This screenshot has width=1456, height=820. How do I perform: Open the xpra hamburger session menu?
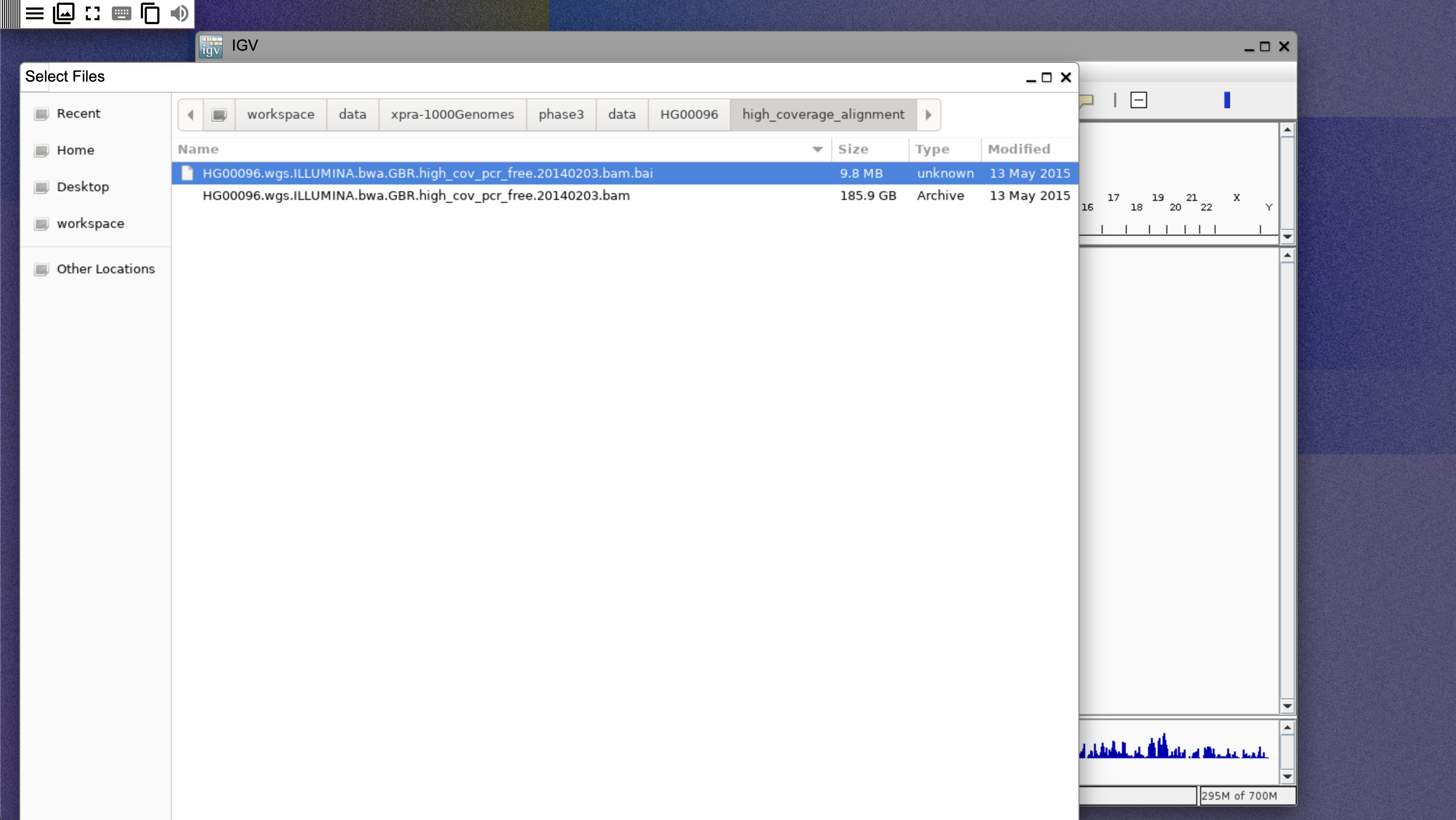[34, 14]
